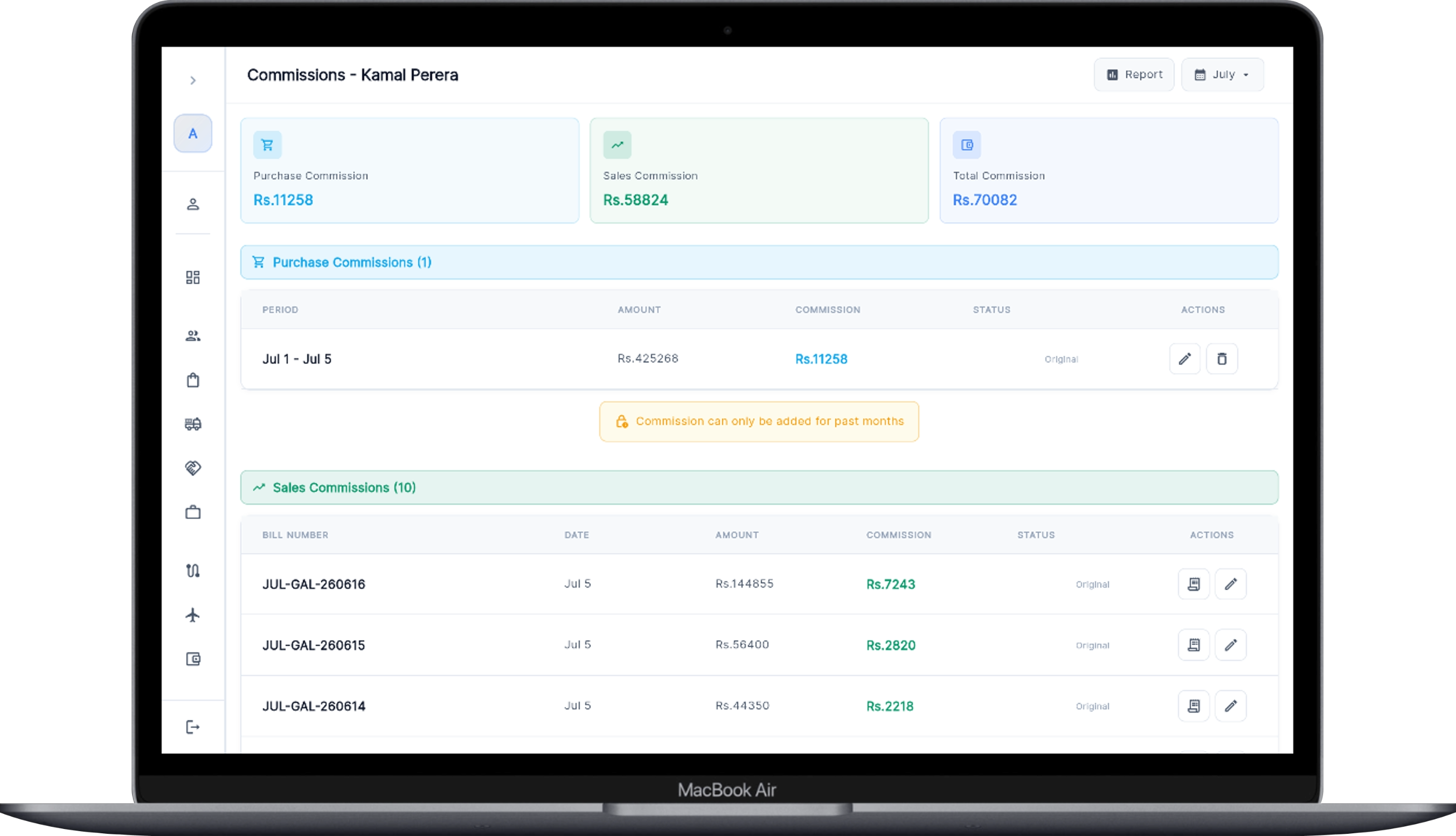Click the Rs.58824 sales commission total

point(635,200)
